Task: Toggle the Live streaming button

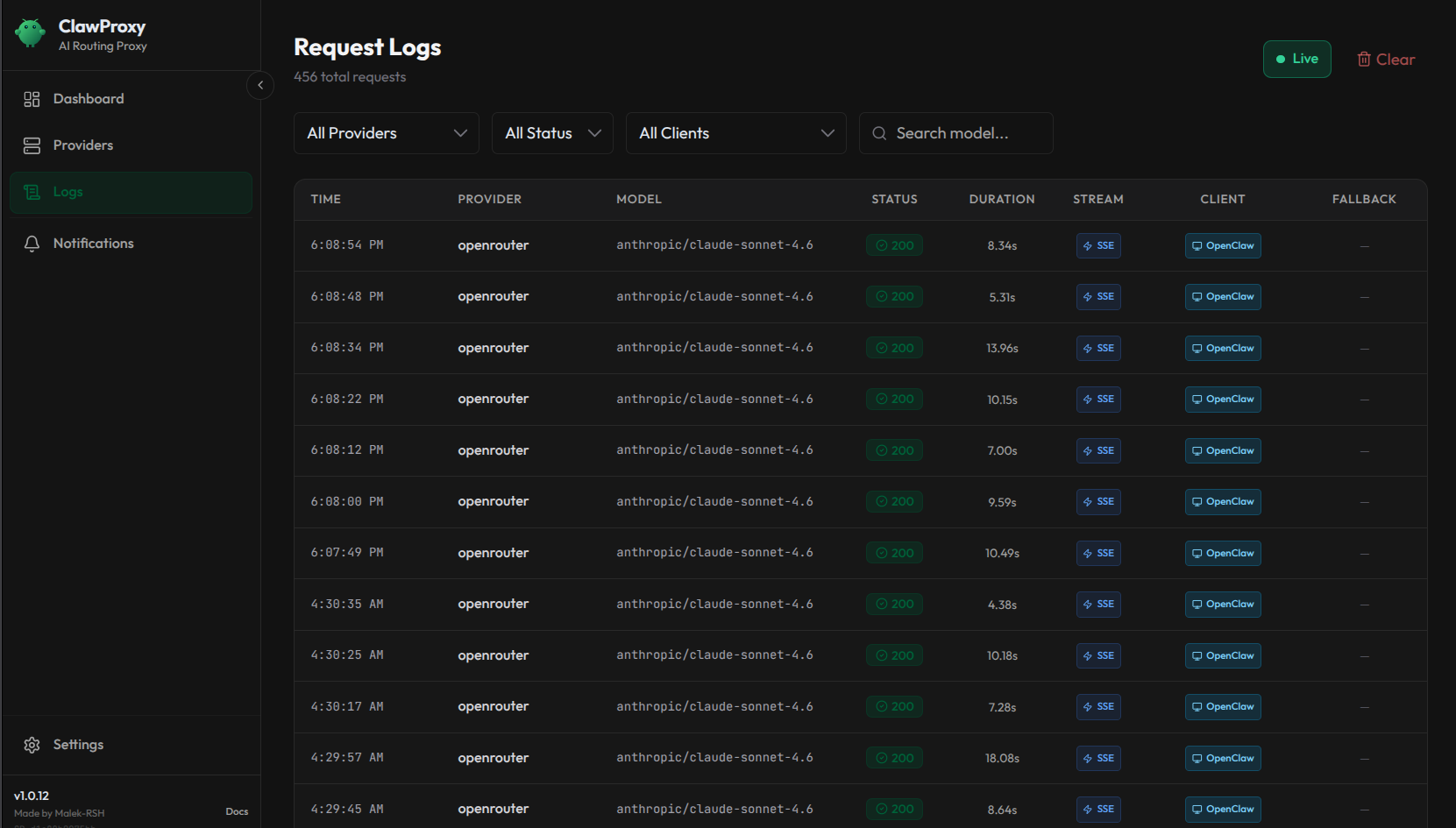Action: tap(1296, 59)
